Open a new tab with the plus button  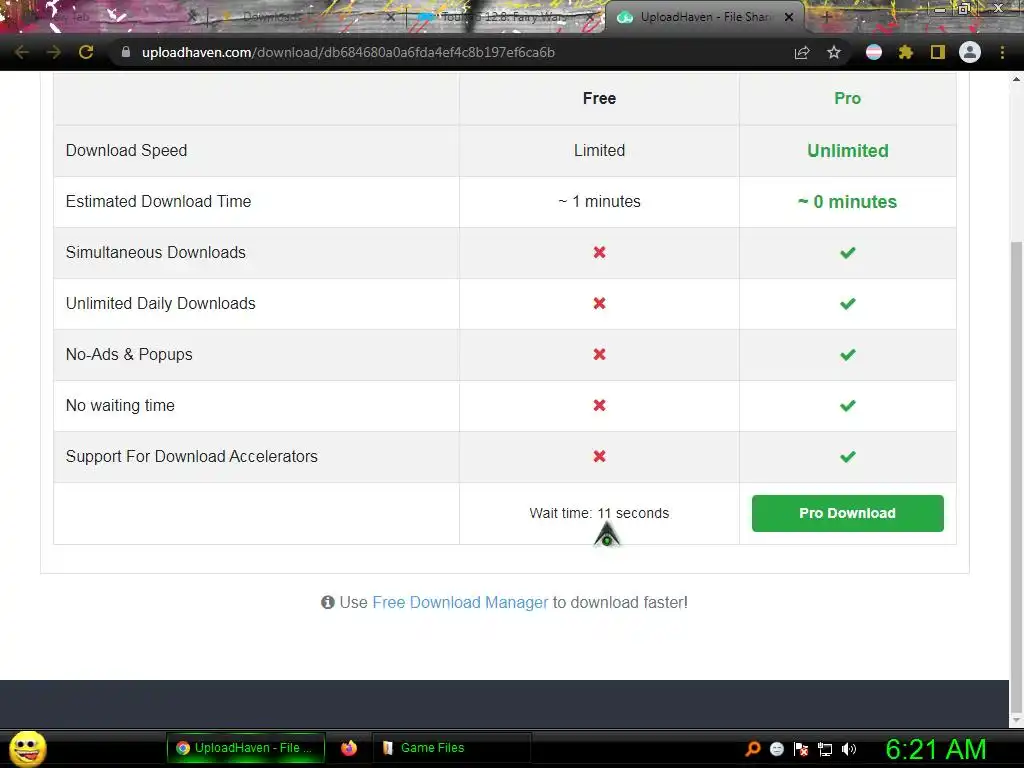(826, 17)
